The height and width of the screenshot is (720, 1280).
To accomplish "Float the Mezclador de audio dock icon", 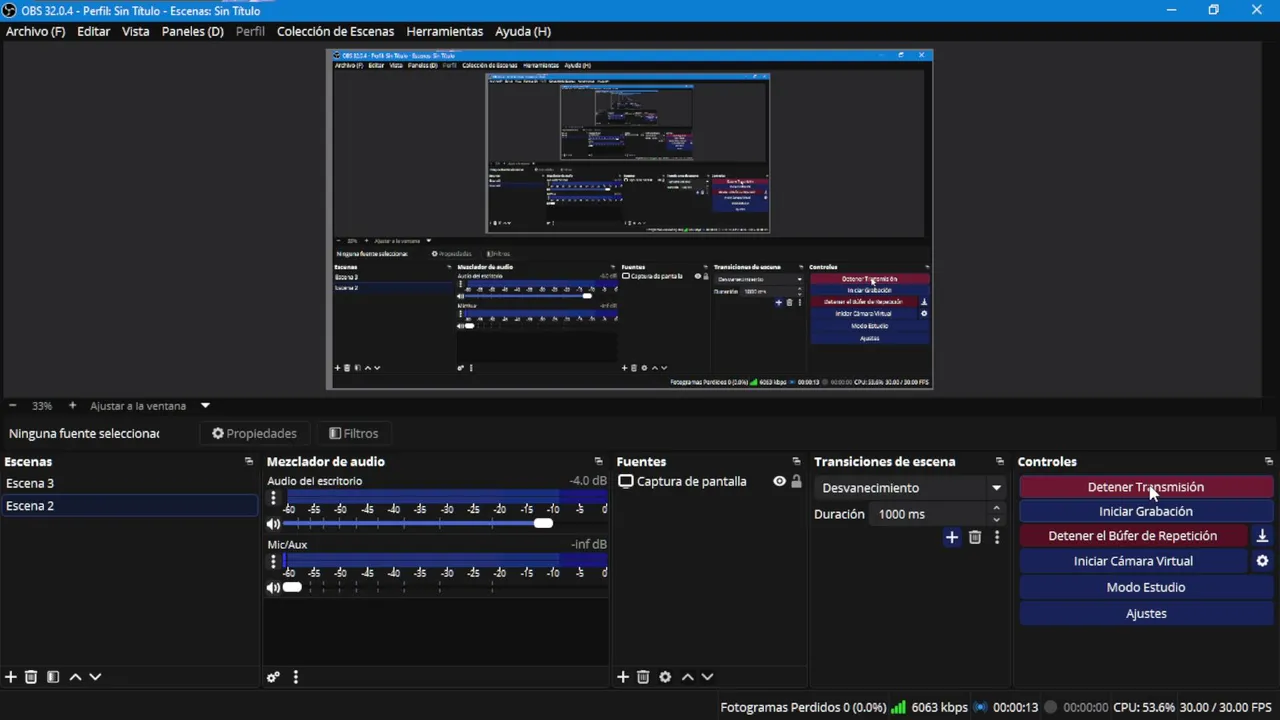I will pyautogui.click(x=599, y=461).
